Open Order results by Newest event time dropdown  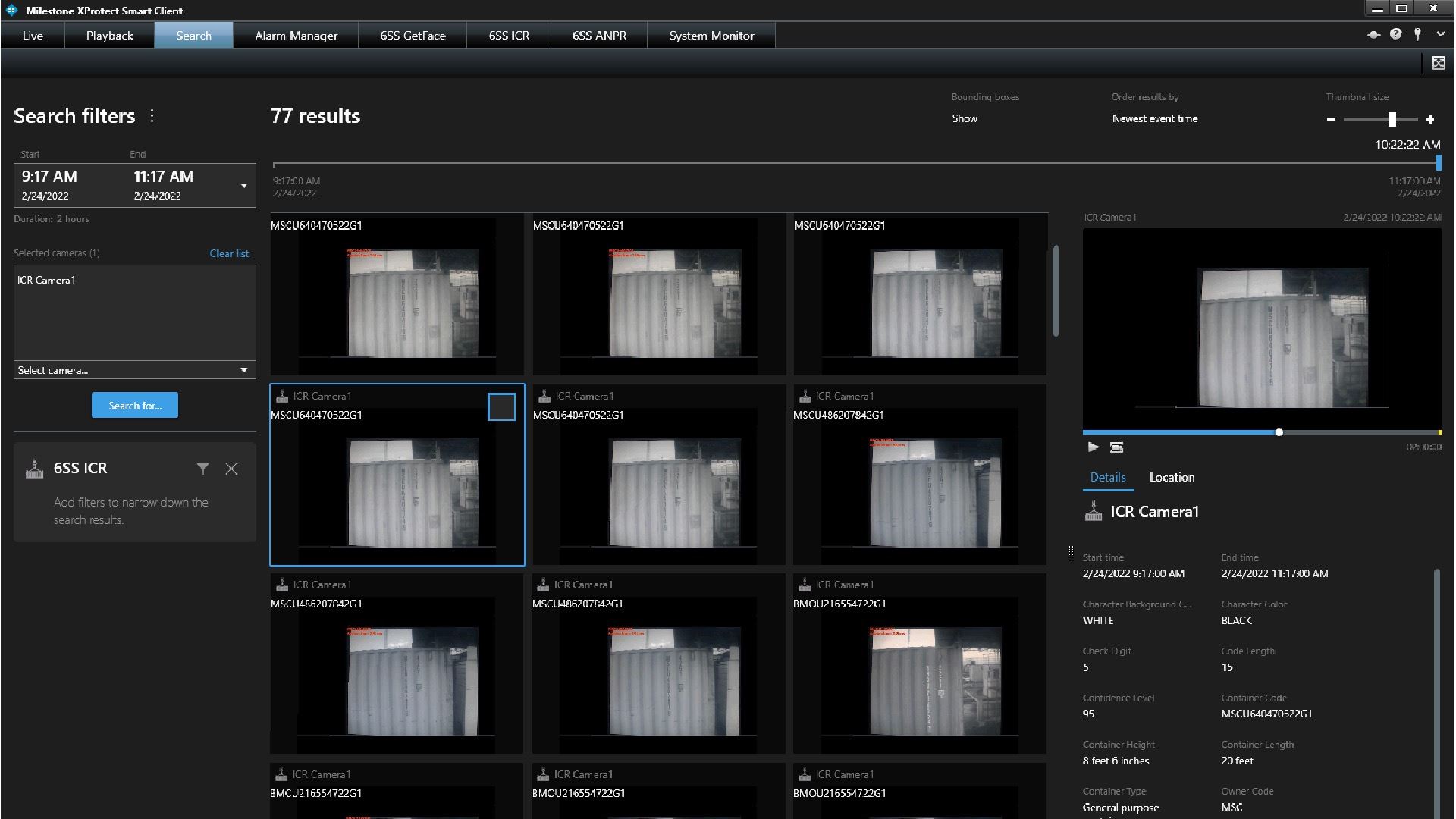click(x=1155, y=118)
